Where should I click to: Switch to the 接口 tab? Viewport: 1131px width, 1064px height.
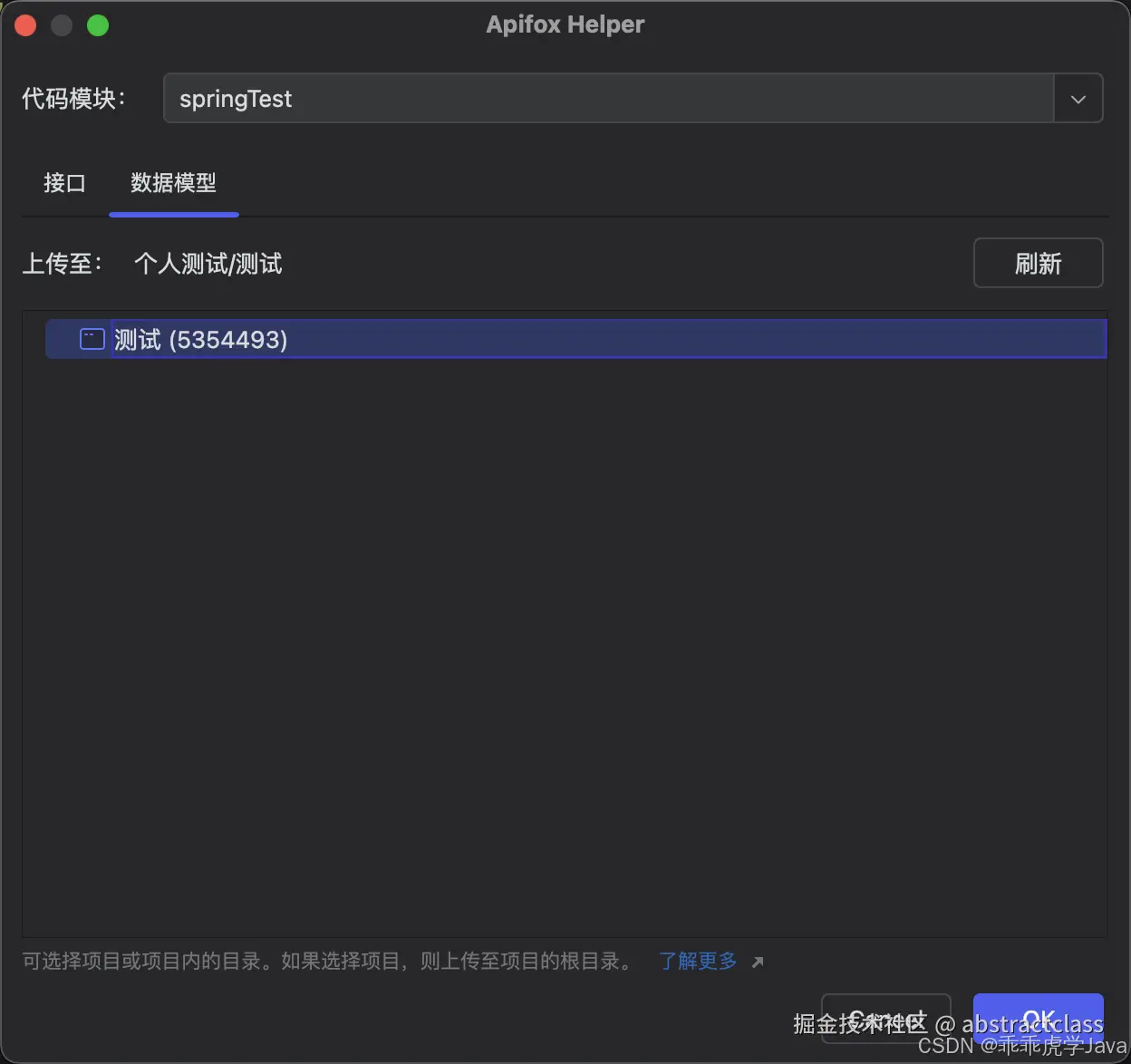pos(64,183)
